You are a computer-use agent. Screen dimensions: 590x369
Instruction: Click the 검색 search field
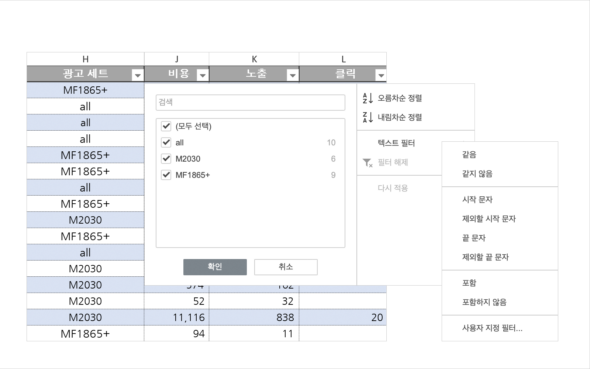click(x=250, y=102)
